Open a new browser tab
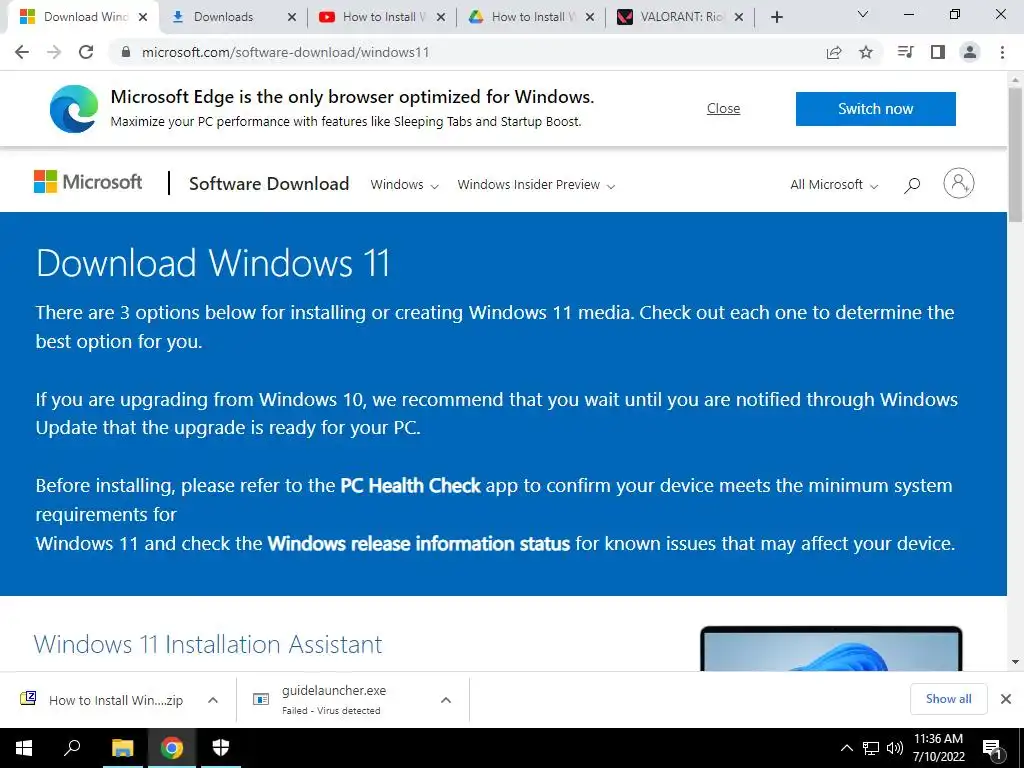 point(776,17)
